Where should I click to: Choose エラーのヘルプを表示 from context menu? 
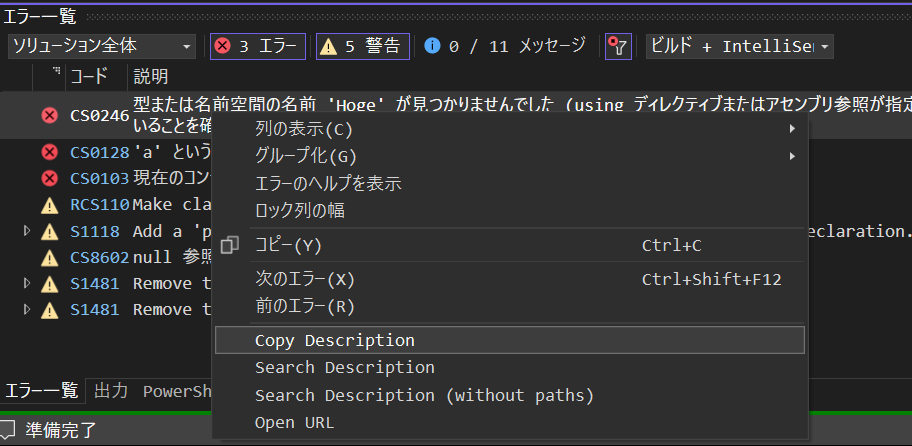(510, 183)
